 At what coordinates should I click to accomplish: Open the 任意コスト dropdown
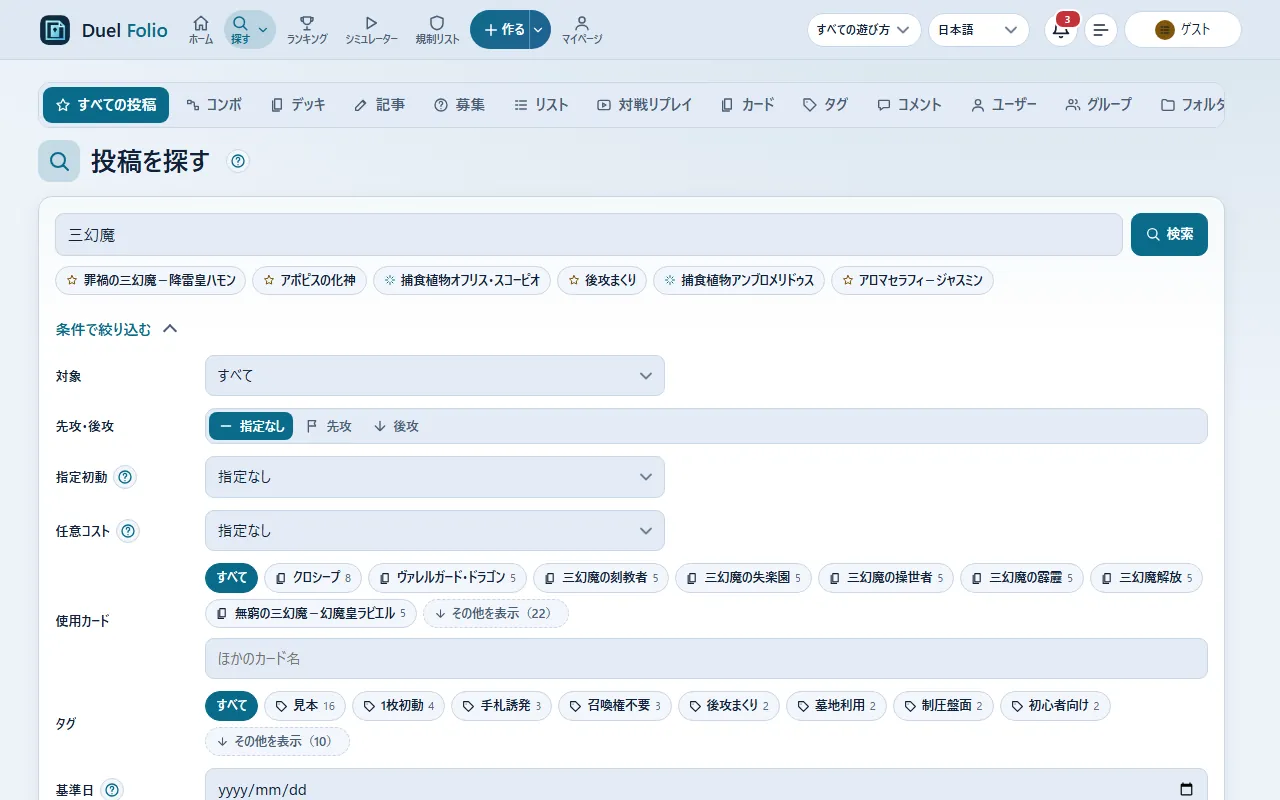coord(435,531)
